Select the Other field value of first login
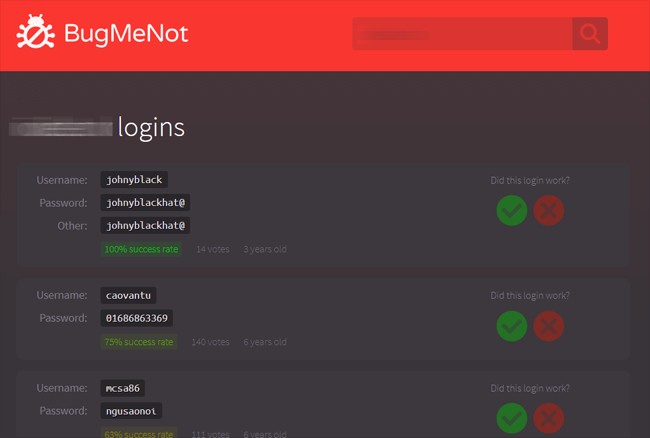This screenshot has width=650, height=438. [146, 226]
